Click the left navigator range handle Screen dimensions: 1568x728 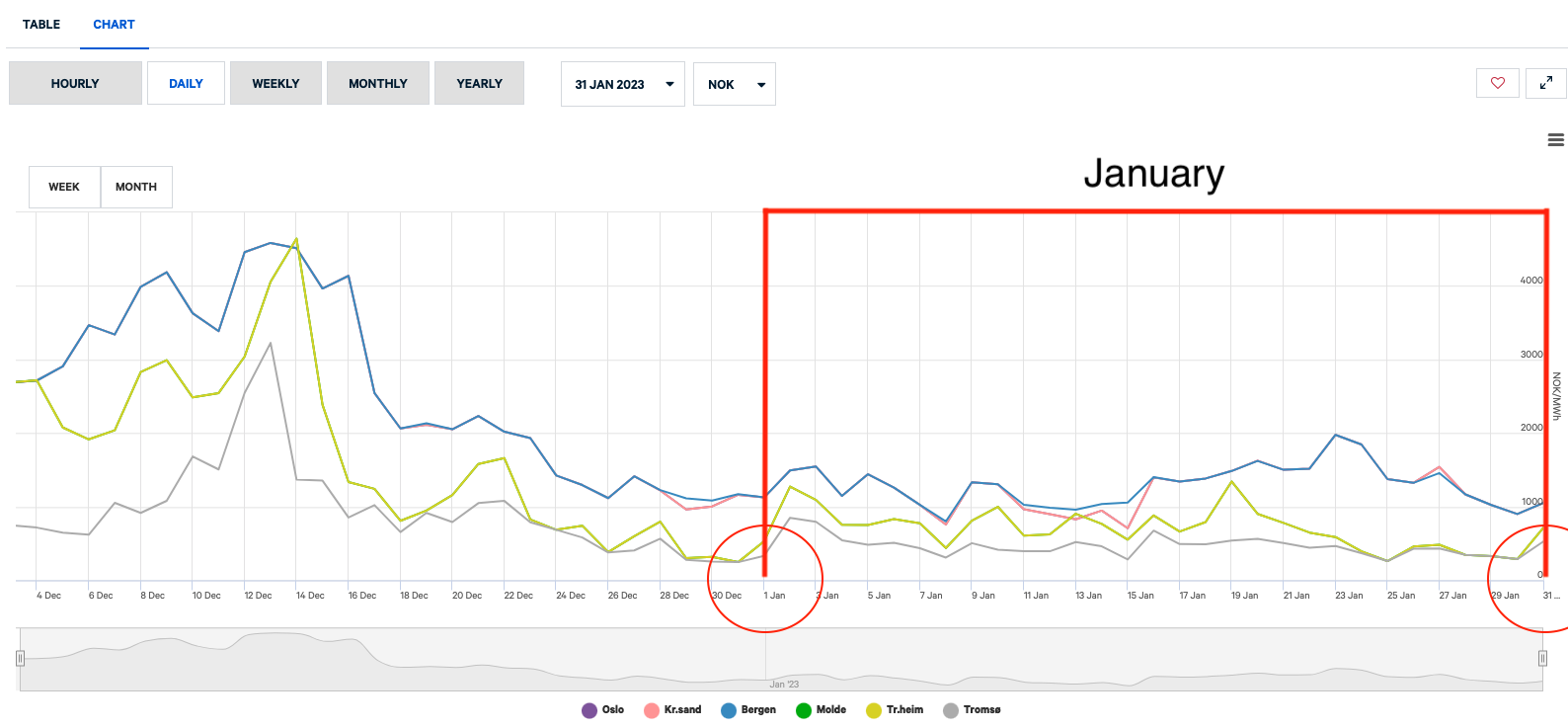tap(20, 659)
